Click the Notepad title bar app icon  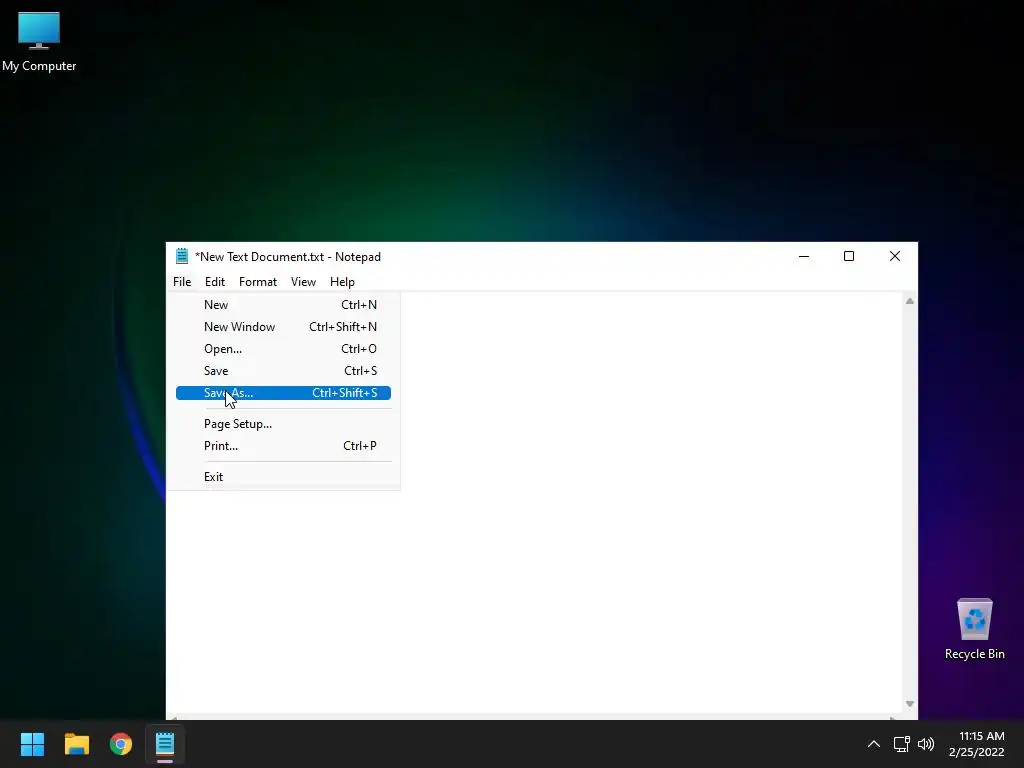[x=182, y=256]
